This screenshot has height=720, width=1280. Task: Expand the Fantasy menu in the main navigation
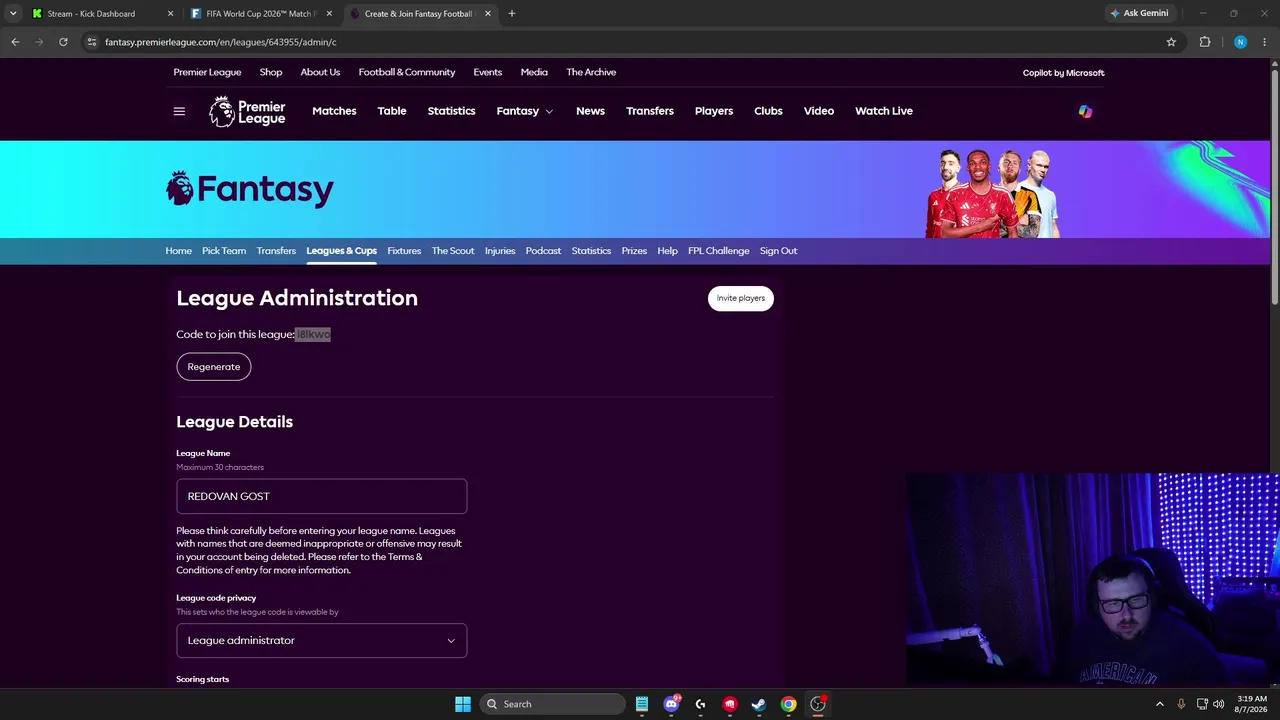[x=525, y=111]
